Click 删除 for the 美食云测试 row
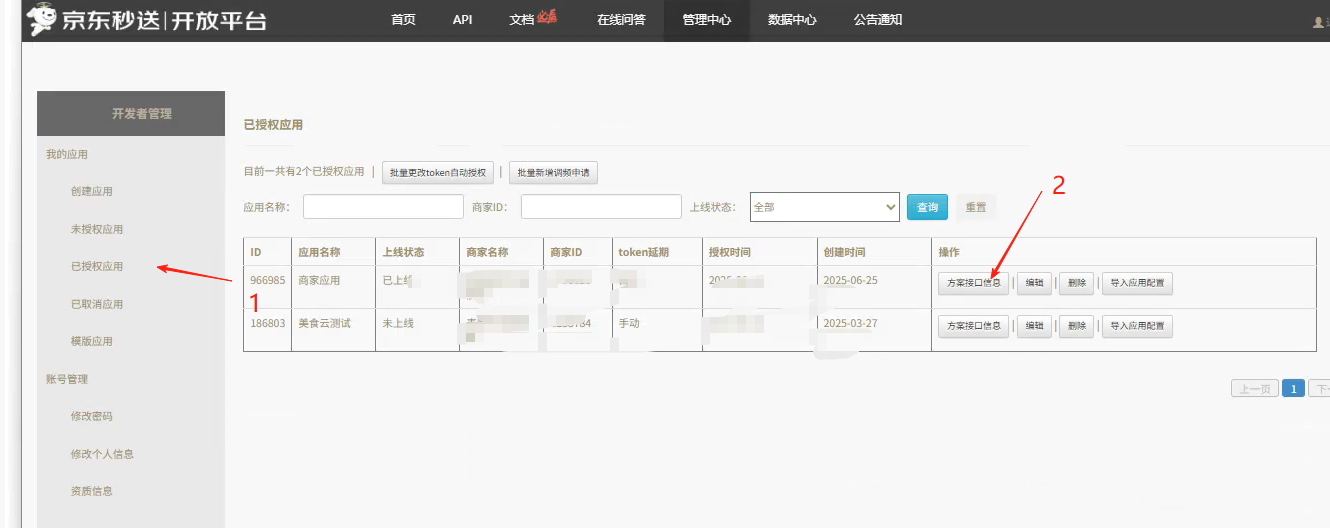Screen dimensions: 1330x528 click(x=1076, y=326)
